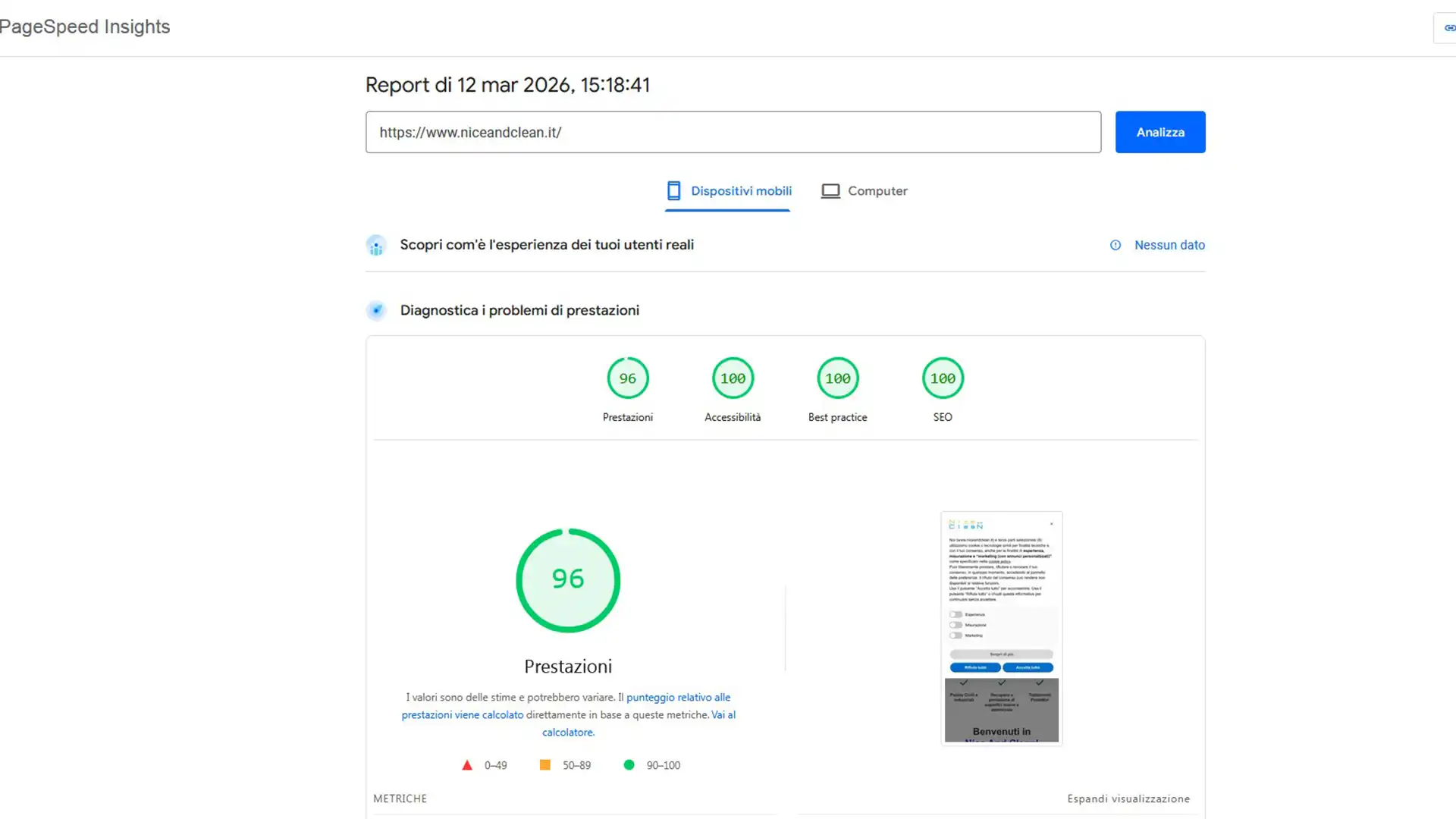The image size is (1456, 819).
Task: Select the Prestazioni 96 score gauge
Action: pos(627,378)
